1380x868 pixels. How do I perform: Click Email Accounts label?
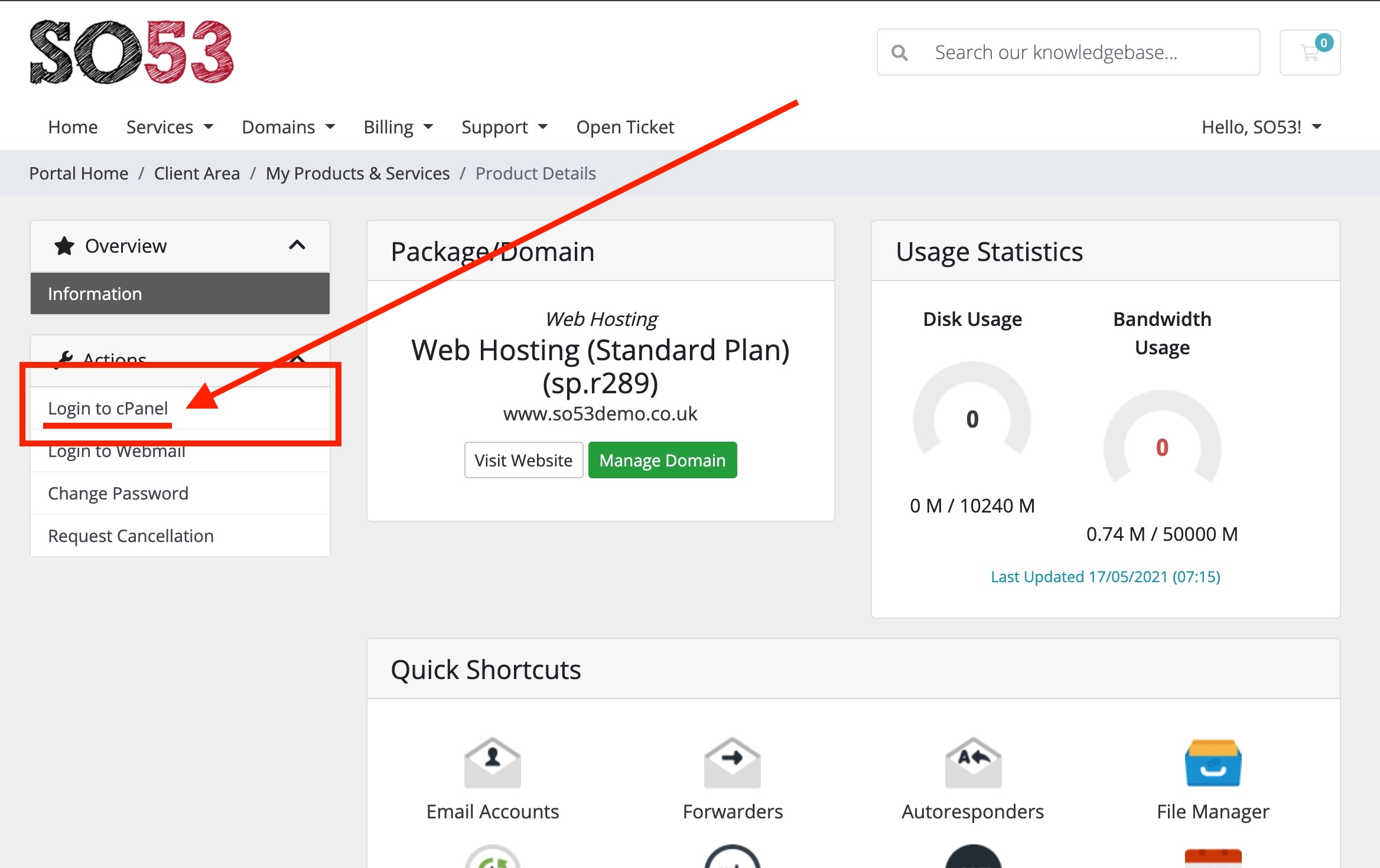click(x=493, y=811)
